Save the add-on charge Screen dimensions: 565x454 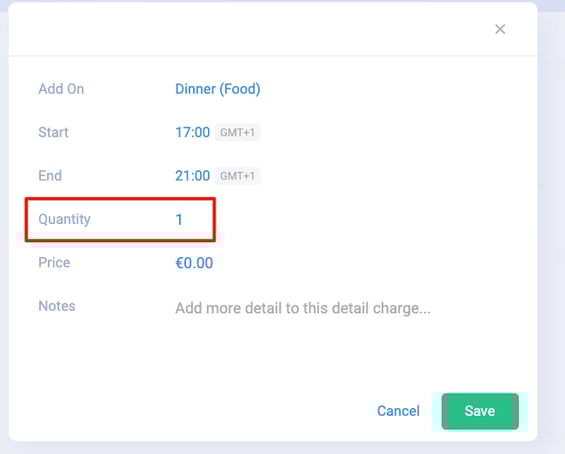(x=480, y=411)
